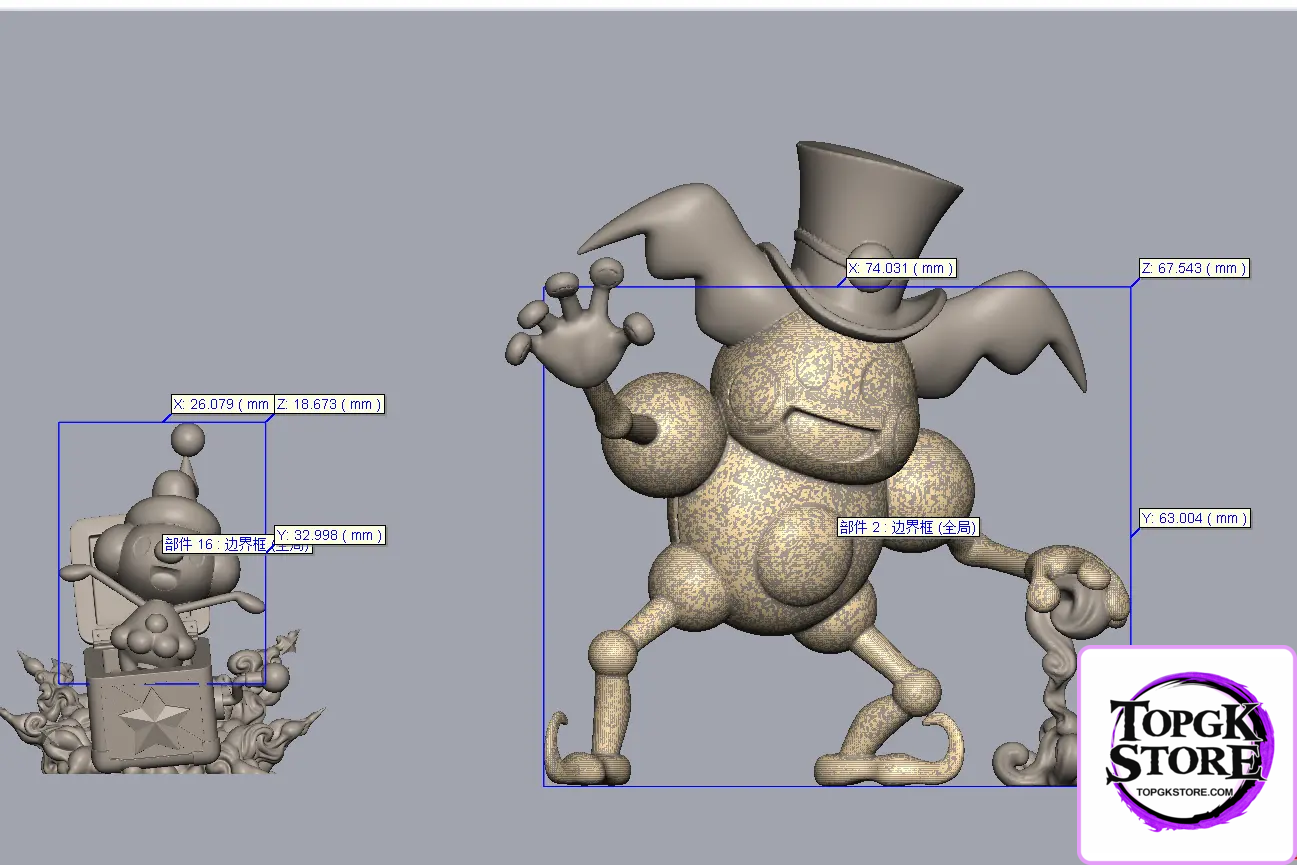This screenshot has height=865, width=1297.
Task: Click the Y: 63.004 mm dimension label
Action: pyautogui.click(x=1193, y=518)
